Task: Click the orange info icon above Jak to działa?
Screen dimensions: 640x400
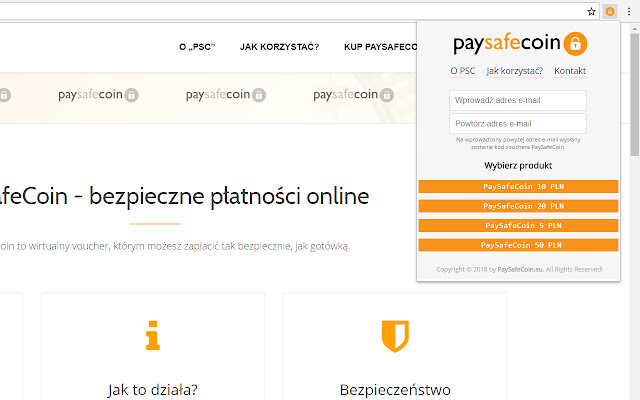Action: pyautogui.click(x=153, y=336)
